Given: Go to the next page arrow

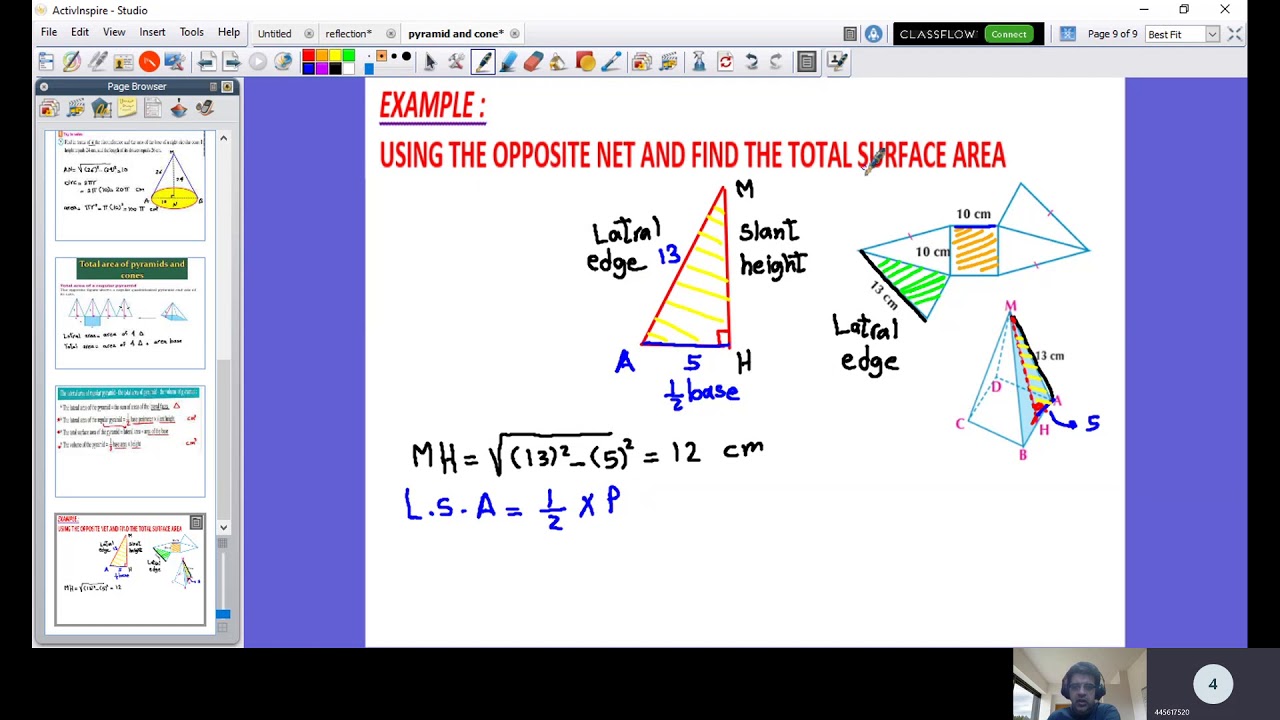Looking at the screenshot, I should coord(232,62).
